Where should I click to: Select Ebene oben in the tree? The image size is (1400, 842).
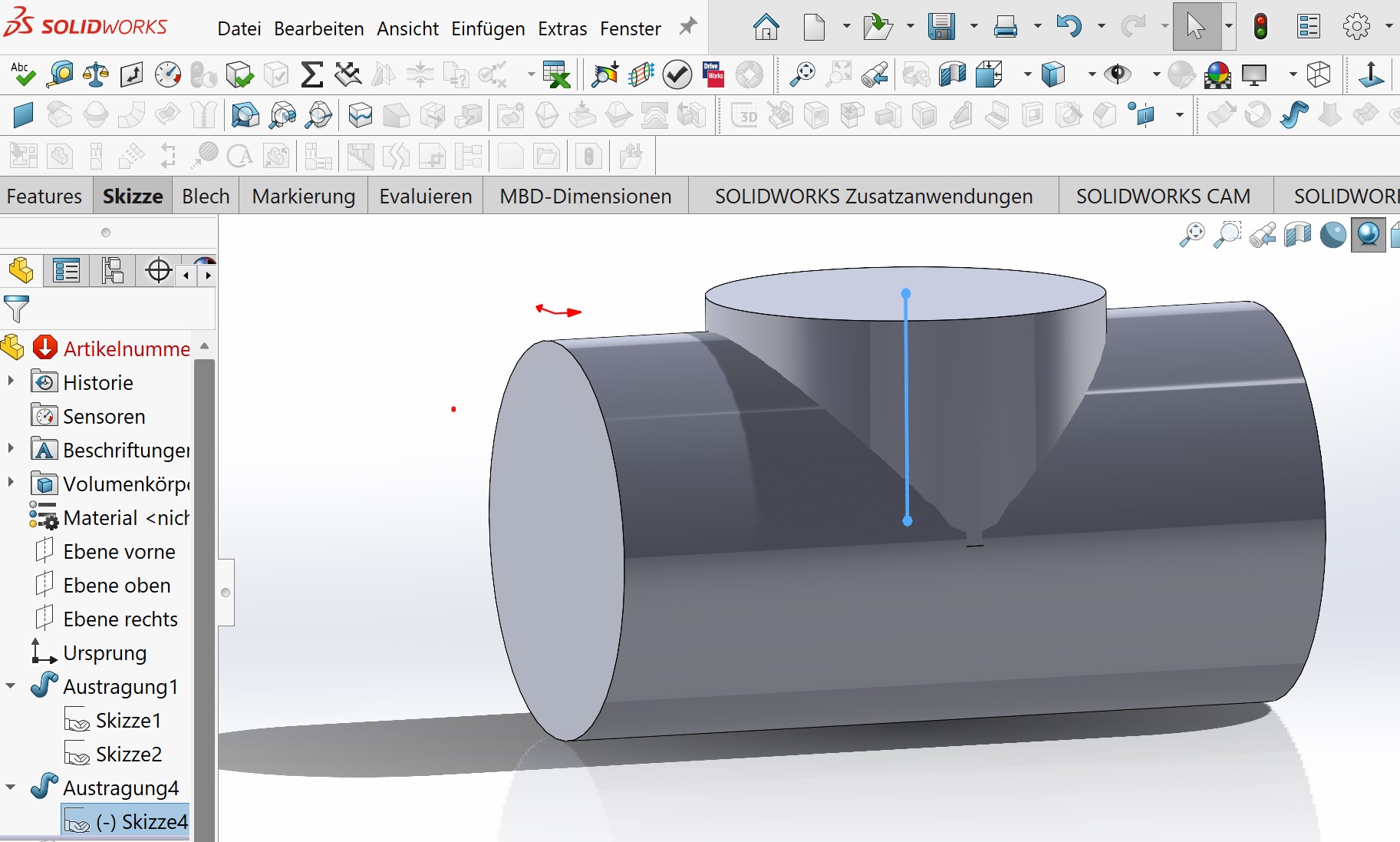[117, 586]
